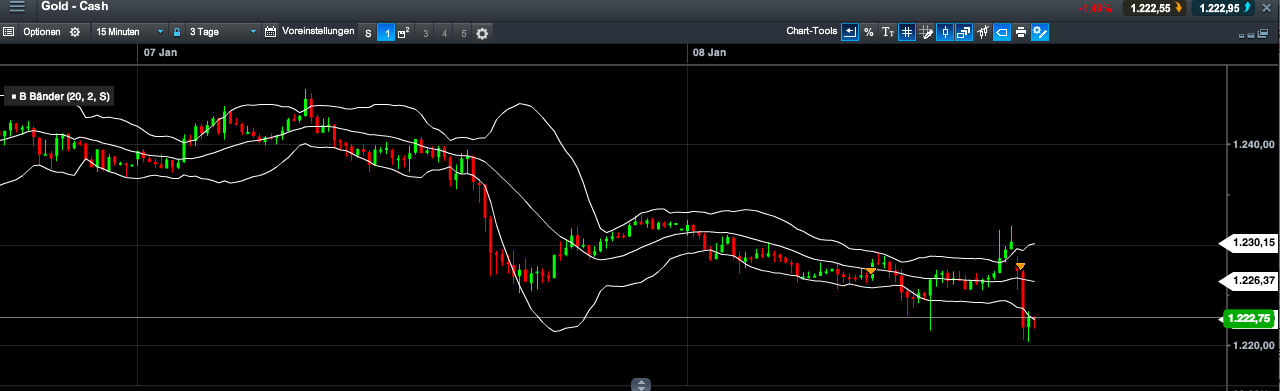Expand the 15 Minuten interval dropdown
The width and height of the screenshot is (1280, 391).
coord(129,32)
